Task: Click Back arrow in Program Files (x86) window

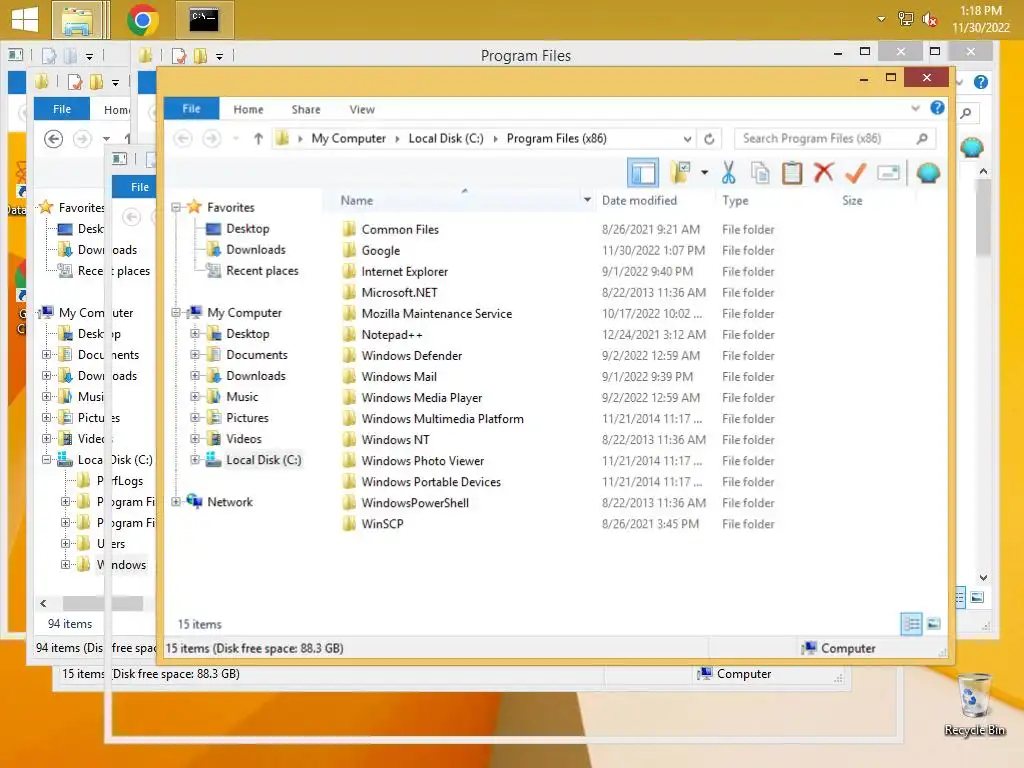Action: pos(183,138)
